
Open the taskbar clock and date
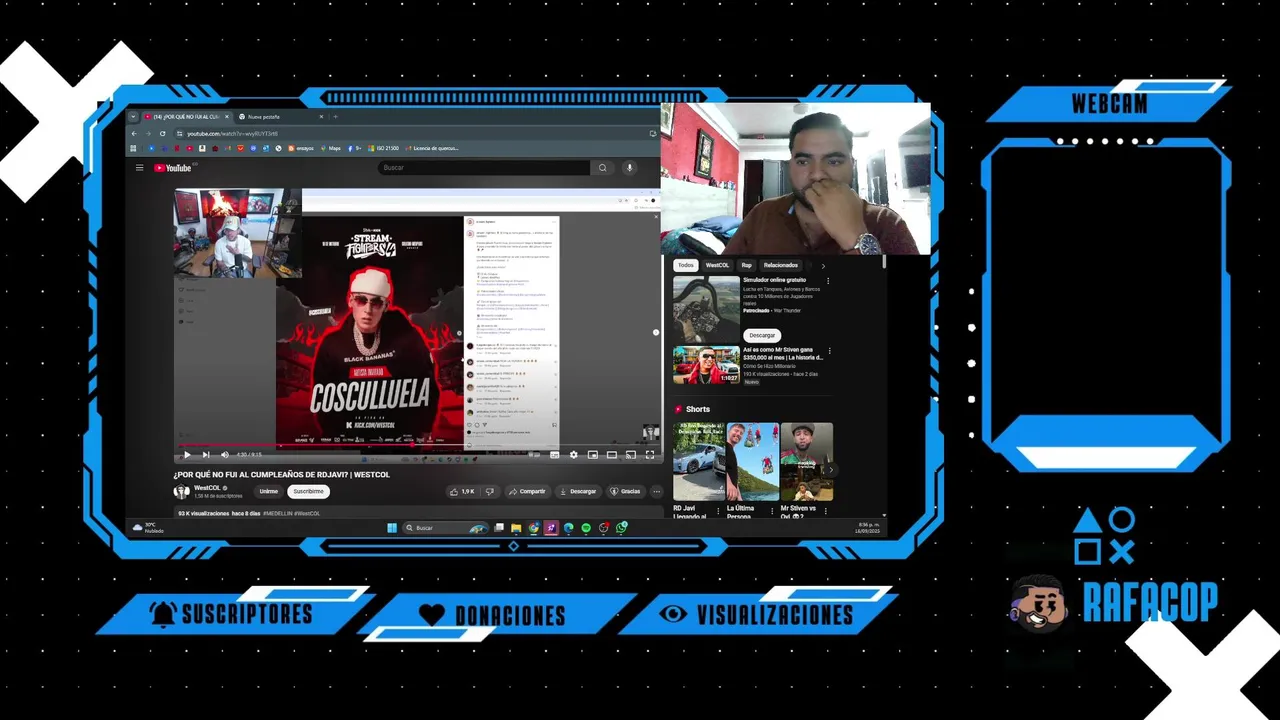point(868,528)
